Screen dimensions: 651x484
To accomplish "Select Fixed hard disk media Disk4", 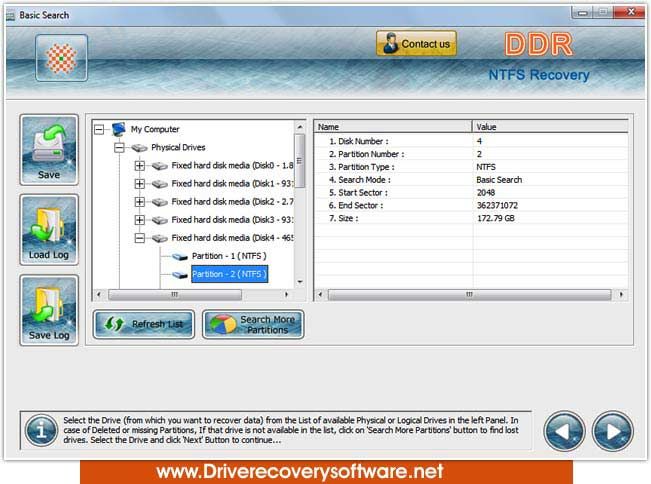I will tap(232, 238).
